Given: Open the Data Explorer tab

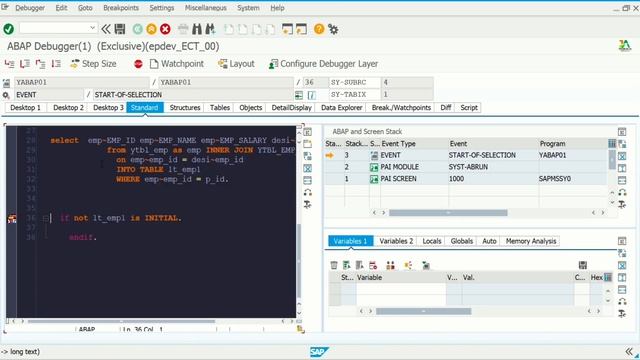Looking at the screenshot, I should coord(342,107).
